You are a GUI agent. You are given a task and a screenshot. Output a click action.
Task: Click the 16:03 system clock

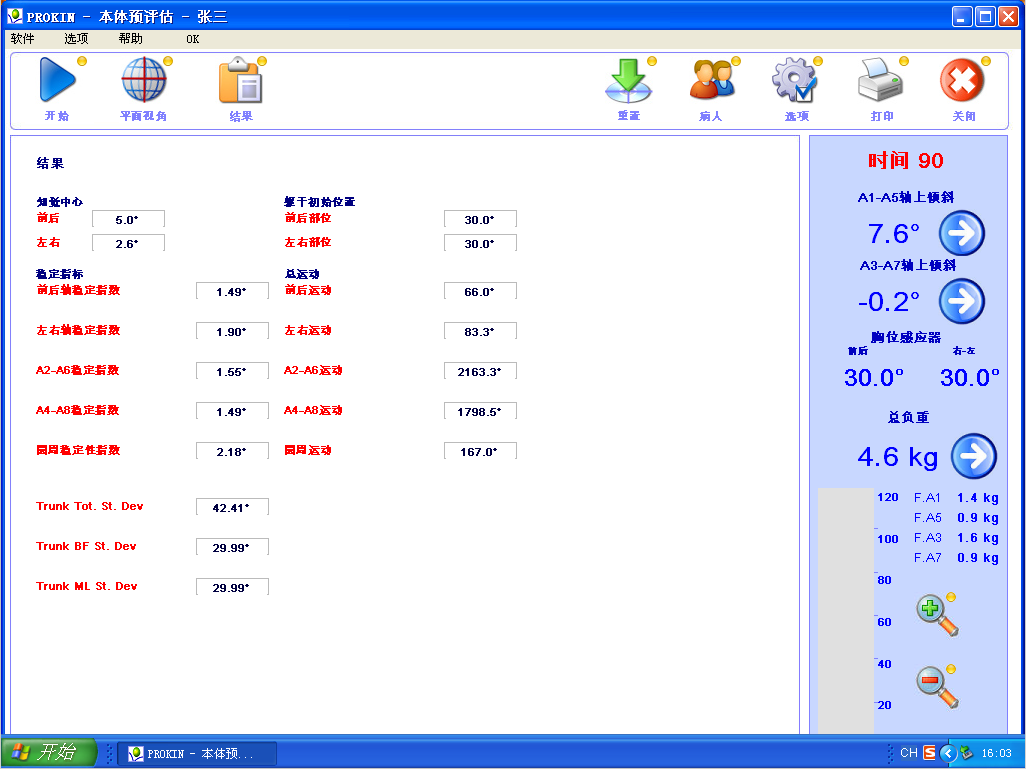(996, 753)
